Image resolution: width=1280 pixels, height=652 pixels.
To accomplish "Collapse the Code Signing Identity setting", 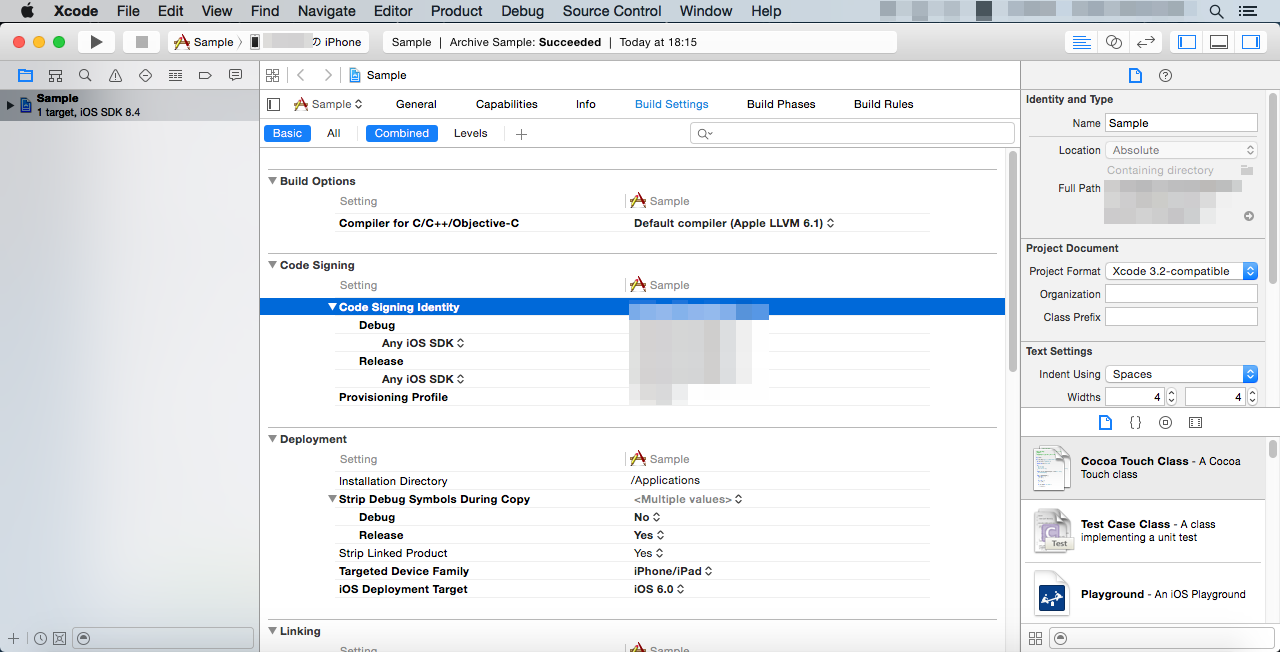I will pyautogui.click(x=333, y=307).
